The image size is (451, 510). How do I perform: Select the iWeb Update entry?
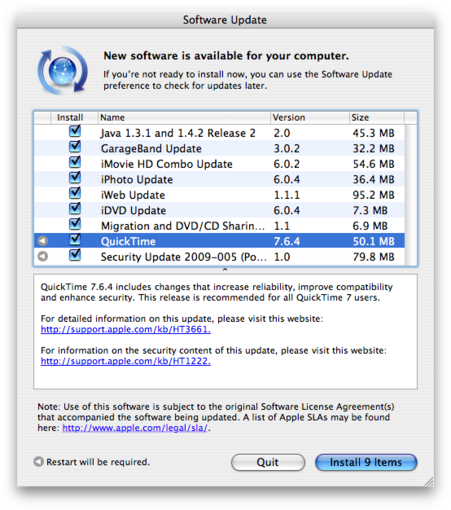[x=133, y=195]
